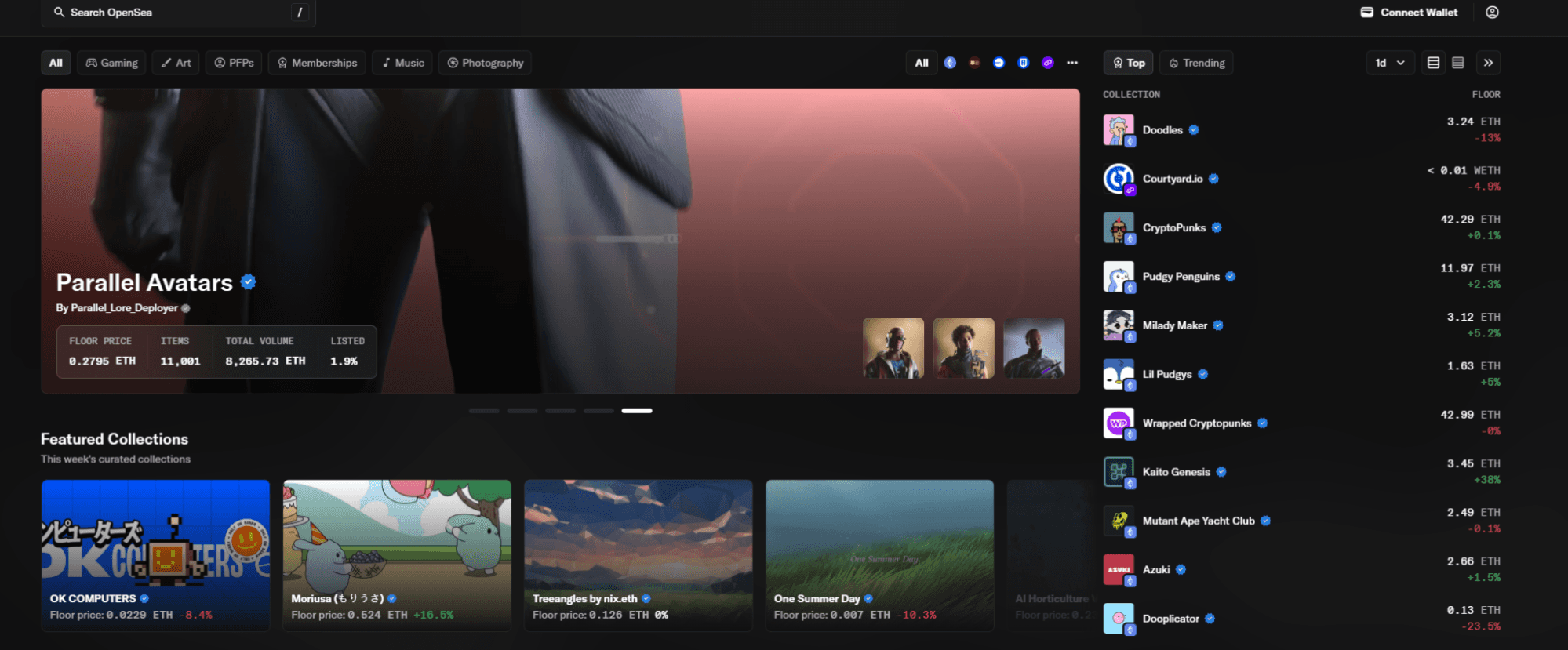This screenshot has height=650, width=1568.
Task: Filter by the Ethereum chain icon
Action: pyautogui.click(x=950, y=63)
